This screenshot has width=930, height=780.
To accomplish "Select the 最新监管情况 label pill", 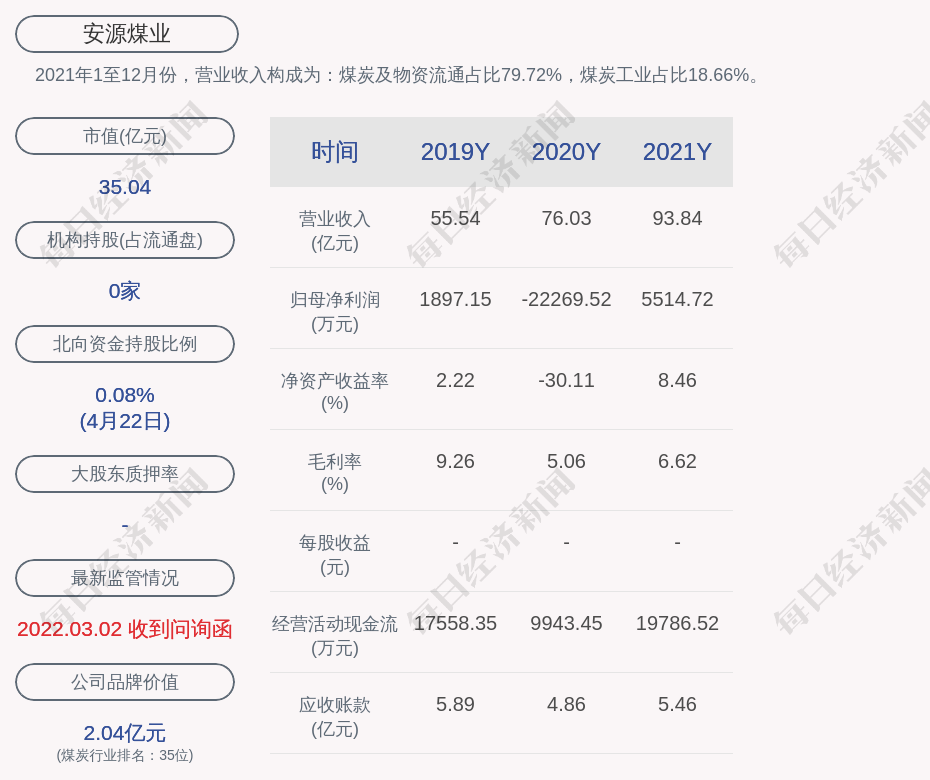I will [125, 578].
